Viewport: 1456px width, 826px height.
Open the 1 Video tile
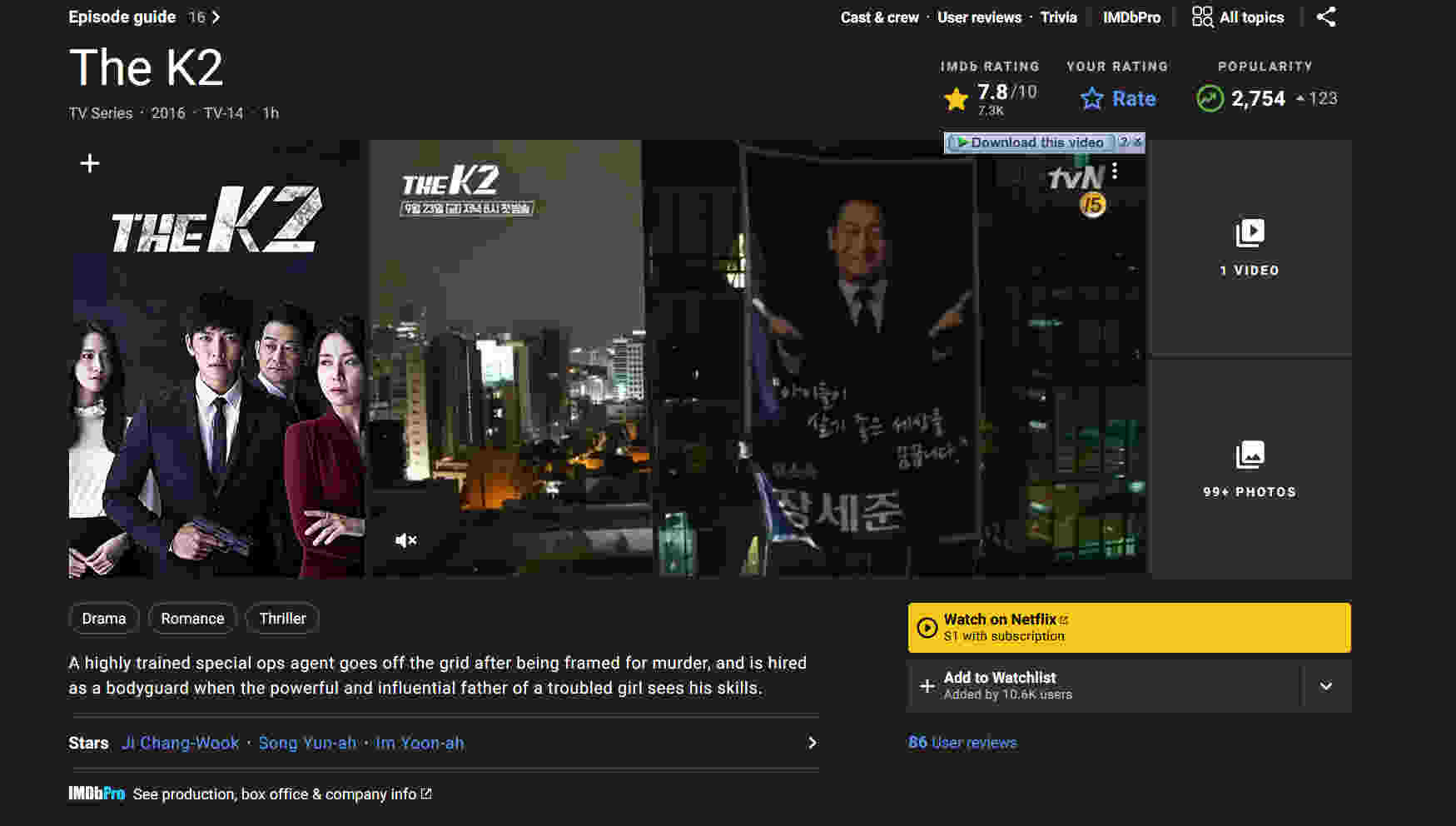point(1250,247)
